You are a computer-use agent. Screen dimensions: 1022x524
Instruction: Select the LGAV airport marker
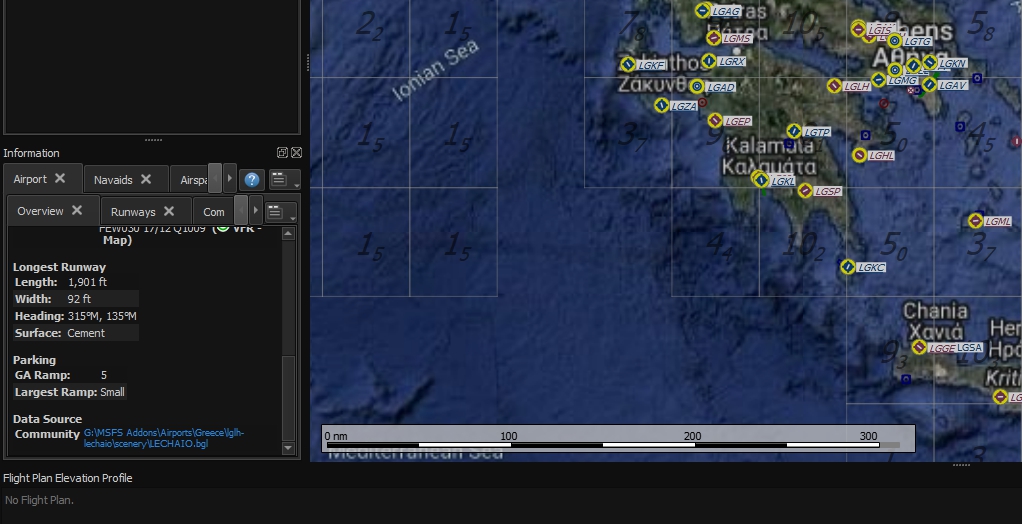pyautogui.click(x=929, y=84)
